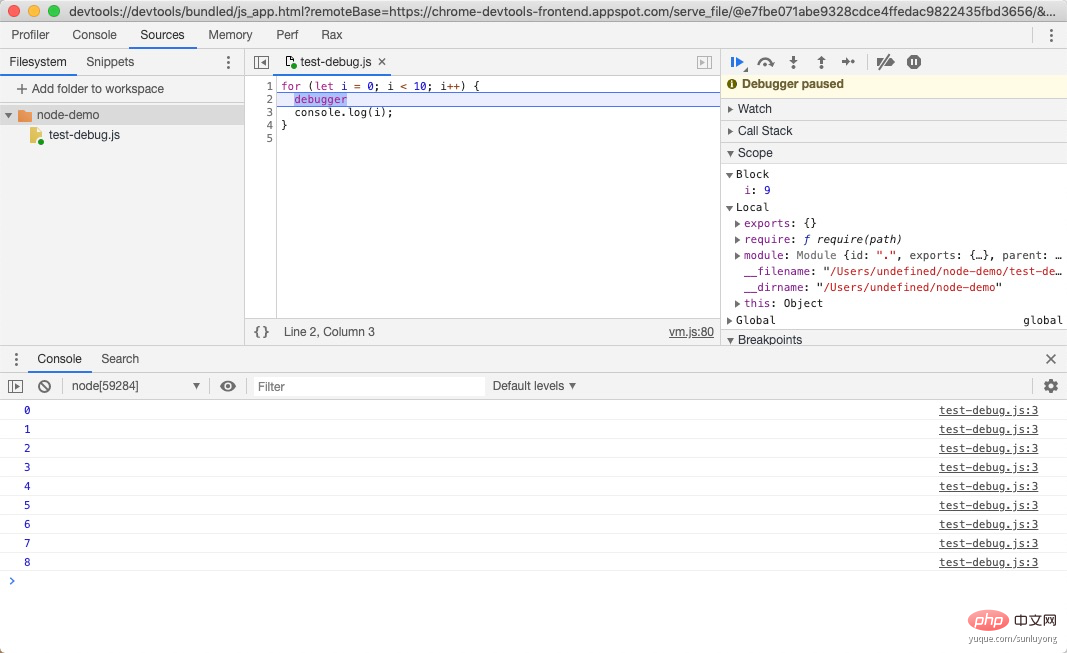Toggle pause on exceptions

pos(914,62)
